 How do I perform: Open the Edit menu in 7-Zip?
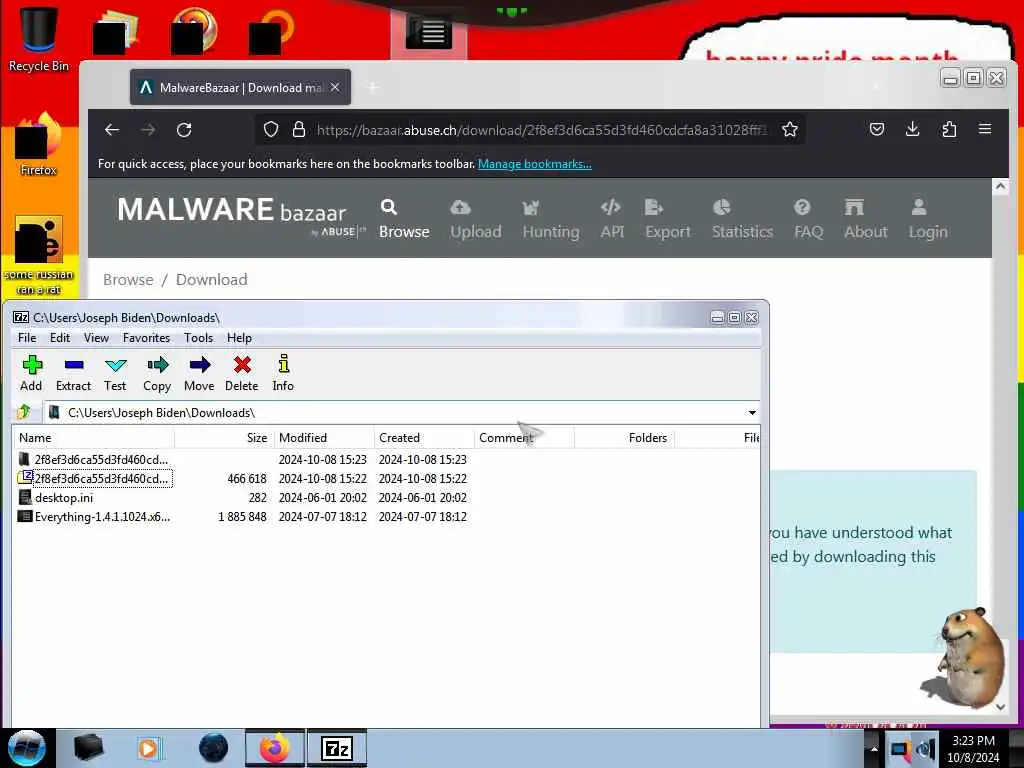point(59,338)
